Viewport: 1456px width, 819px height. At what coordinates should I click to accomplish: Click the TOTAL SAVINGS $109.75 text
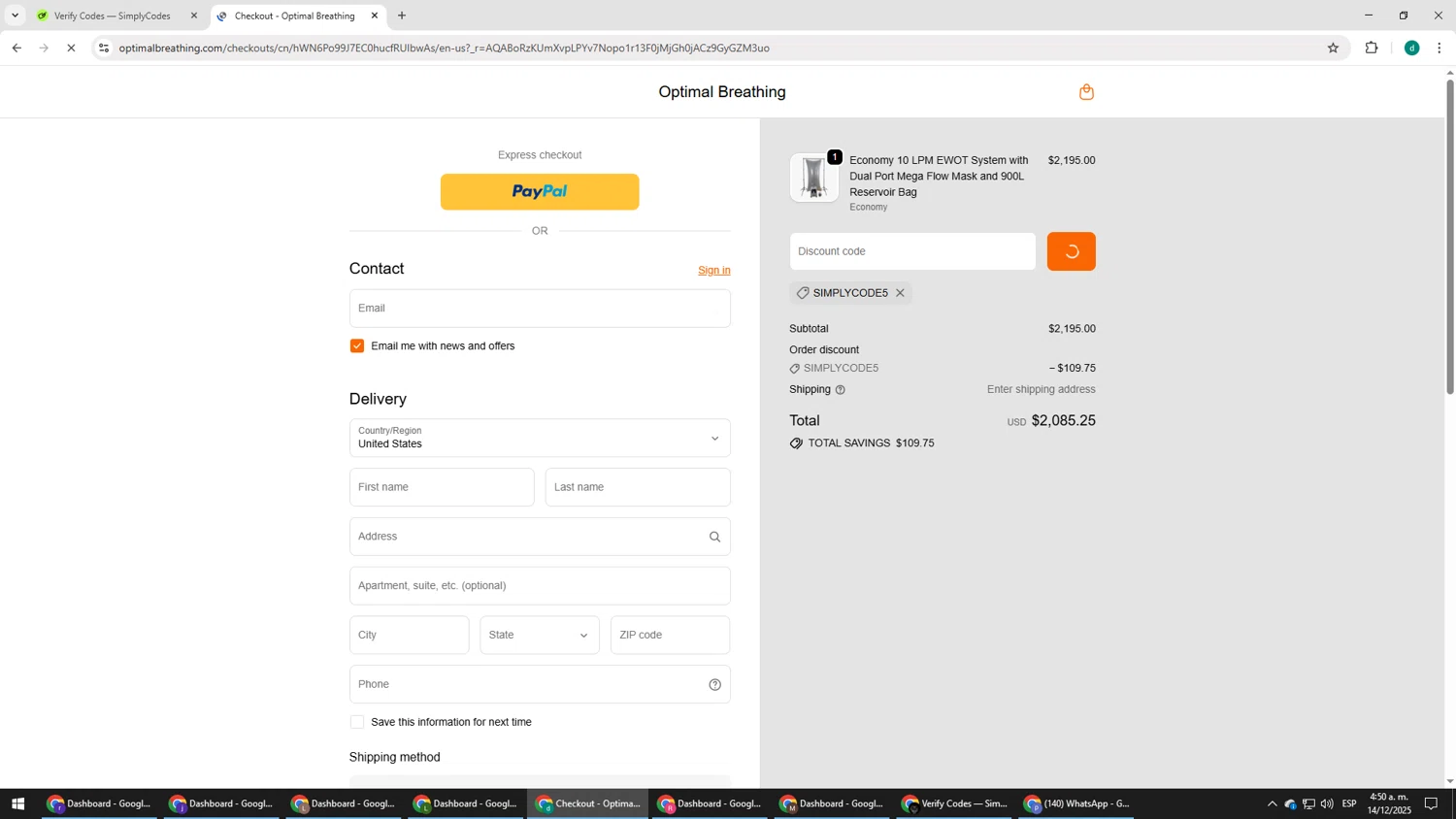pyautogui.click(x=871, y=443)
